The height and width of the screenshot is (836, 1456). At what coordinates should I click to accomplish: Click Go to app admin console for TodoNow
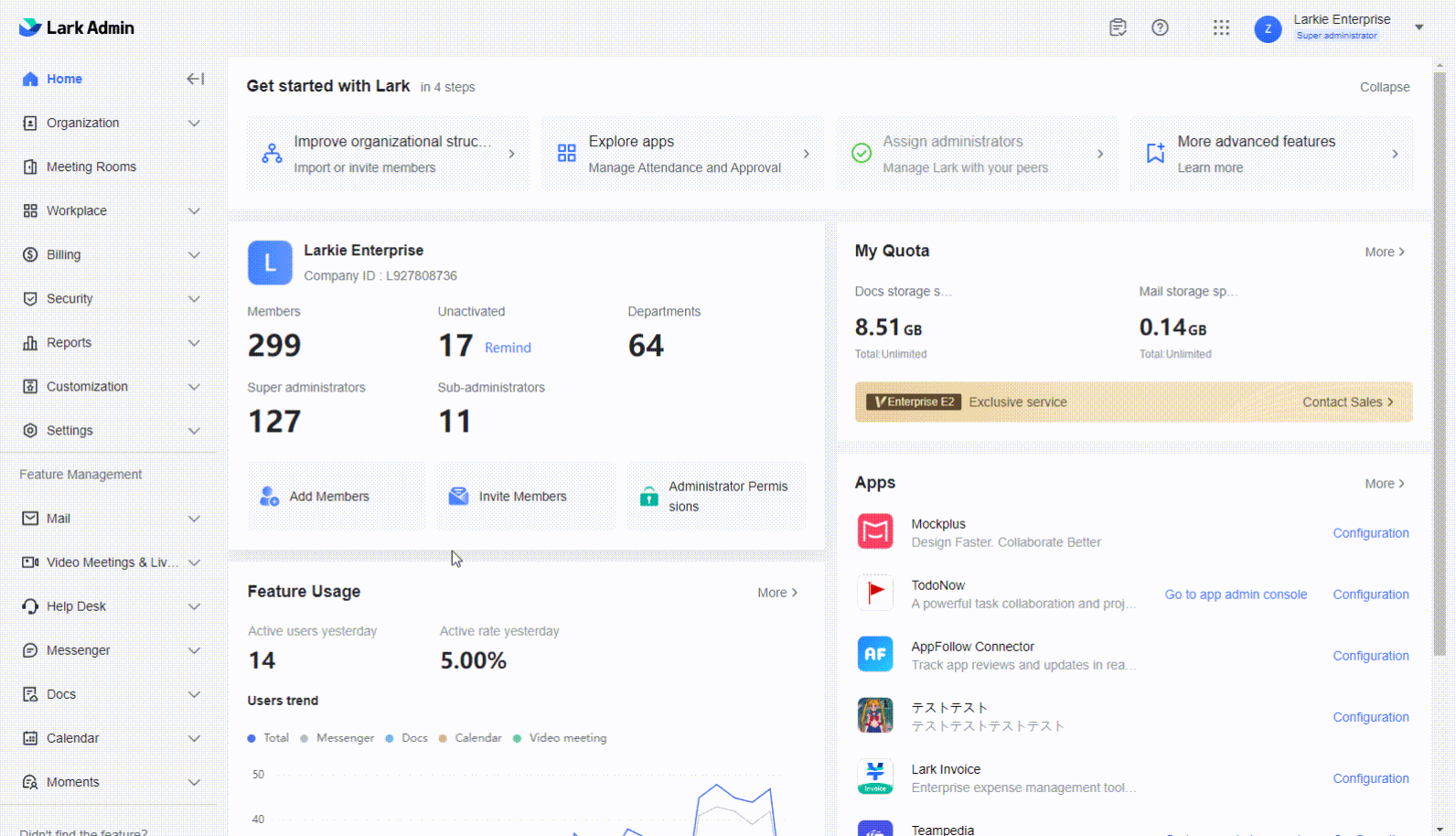coord(1236,594)
